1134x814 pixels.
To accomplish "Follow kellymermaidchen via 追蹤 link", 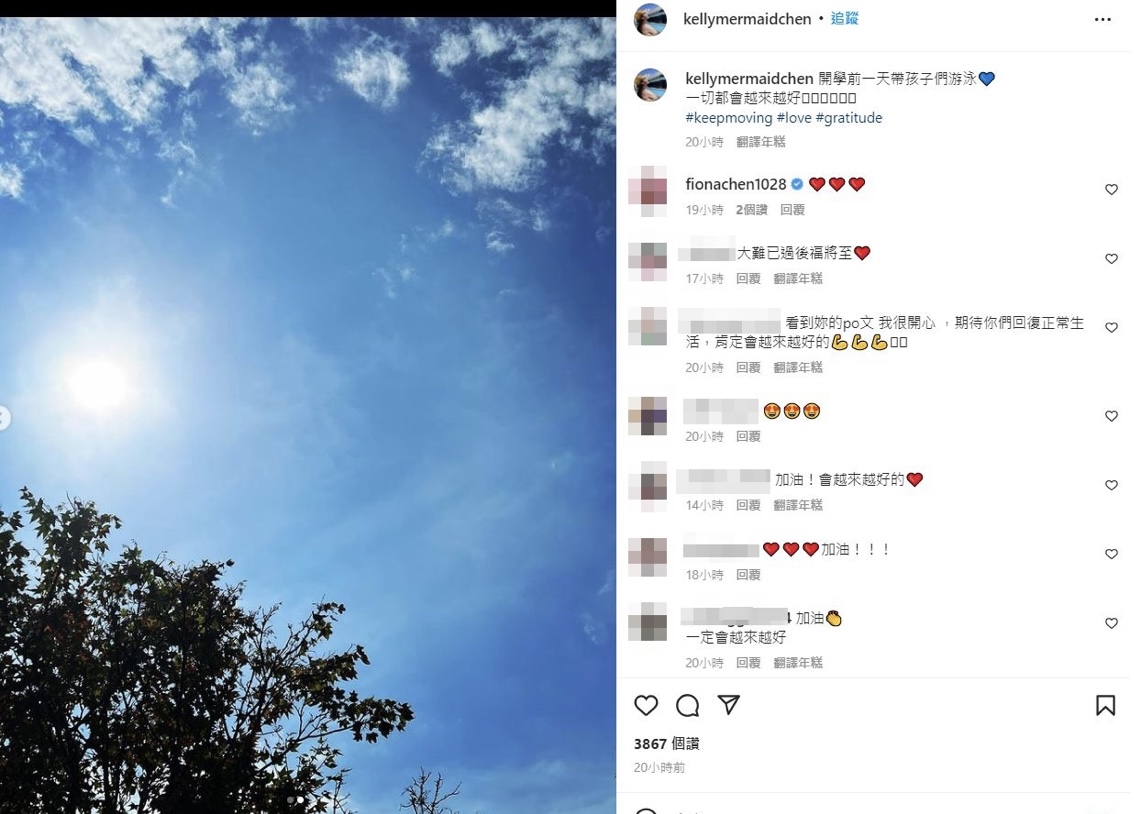I will (x=844, y=19).
